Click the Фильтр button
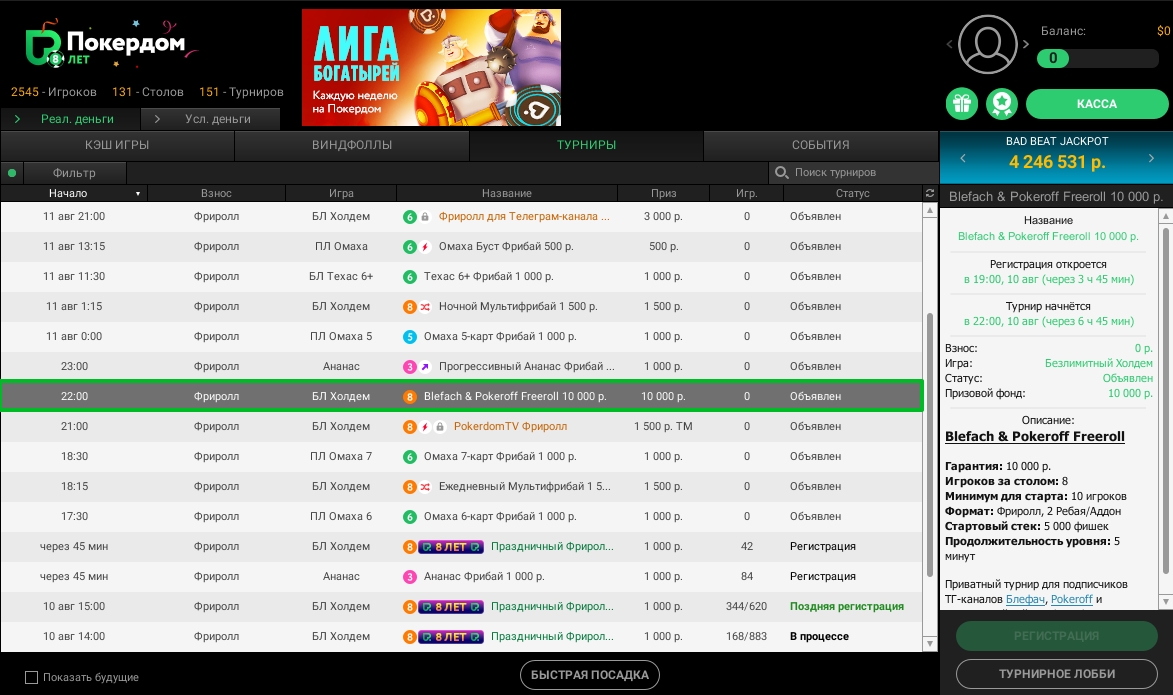The image size is (1173, 695). (x=74, y=173)
